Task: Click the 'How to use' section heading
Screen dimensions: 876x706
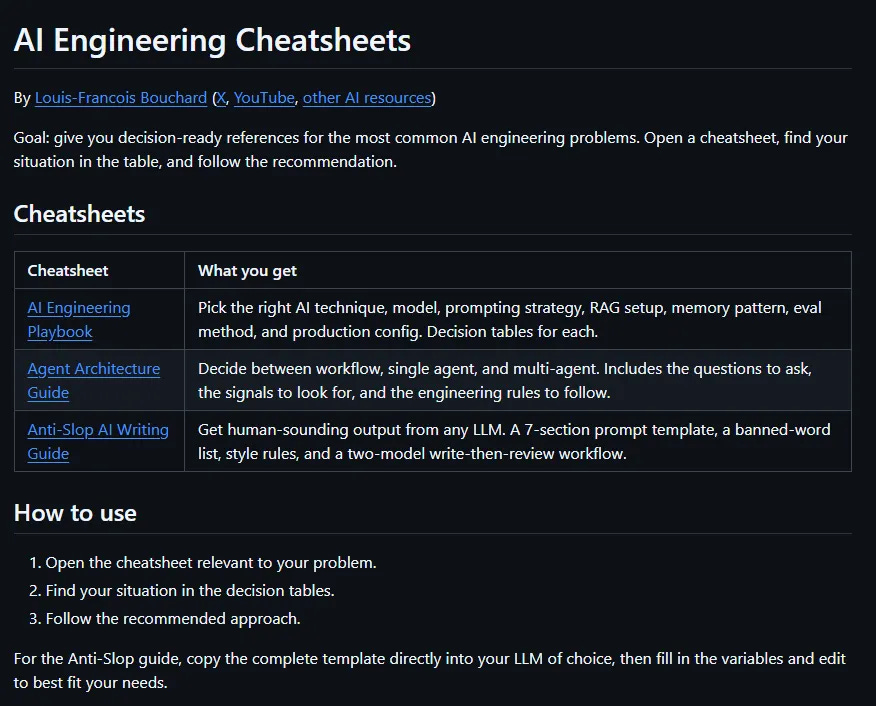Action: pos(75,513)
